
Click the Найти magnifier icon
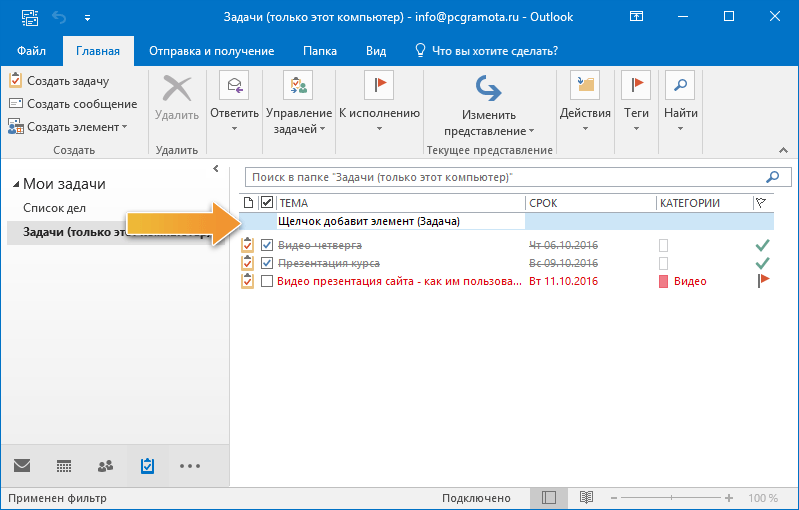point(680,85)
